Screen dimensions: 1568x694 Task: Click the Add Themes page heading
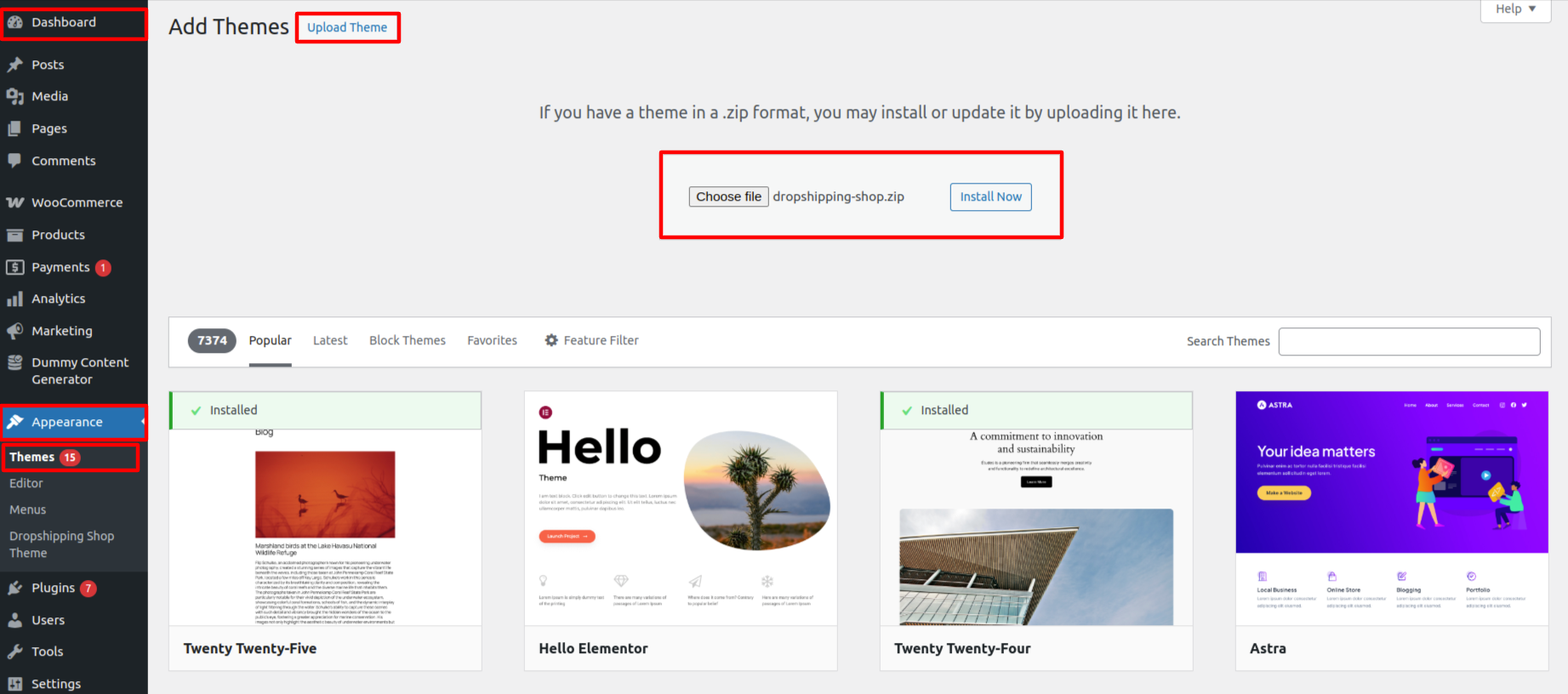[229, 26]
